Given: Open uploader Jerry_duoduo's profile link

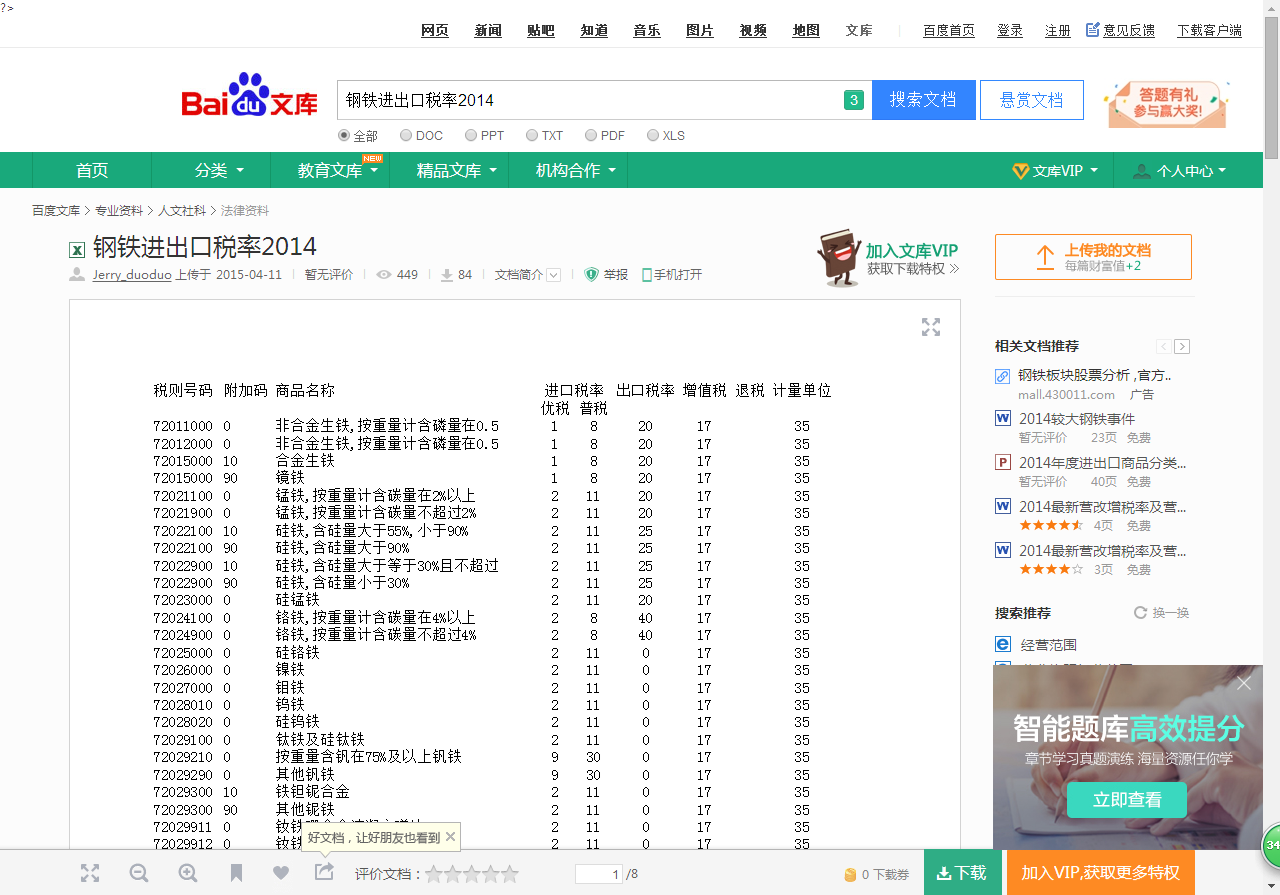Looking at the screenshot, I should click(133, 274).
